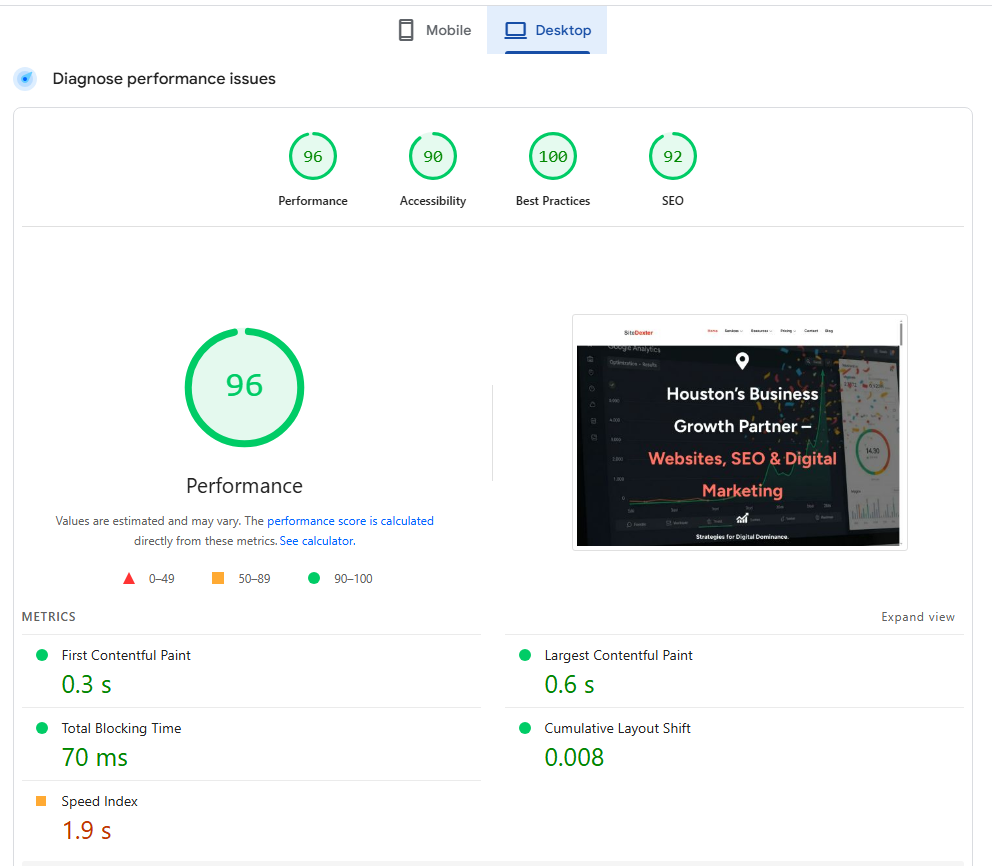The height and width of the screenshot is (866, 992).
Task: Click the green dot beside First Contentful Paint
Action: [42, 655]
